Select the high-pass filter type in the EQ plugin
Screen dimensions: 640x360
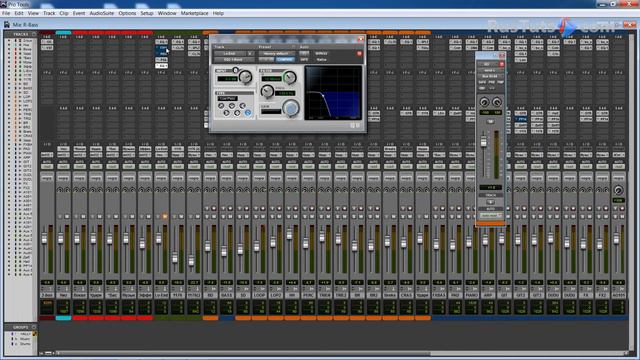(221, 106)
